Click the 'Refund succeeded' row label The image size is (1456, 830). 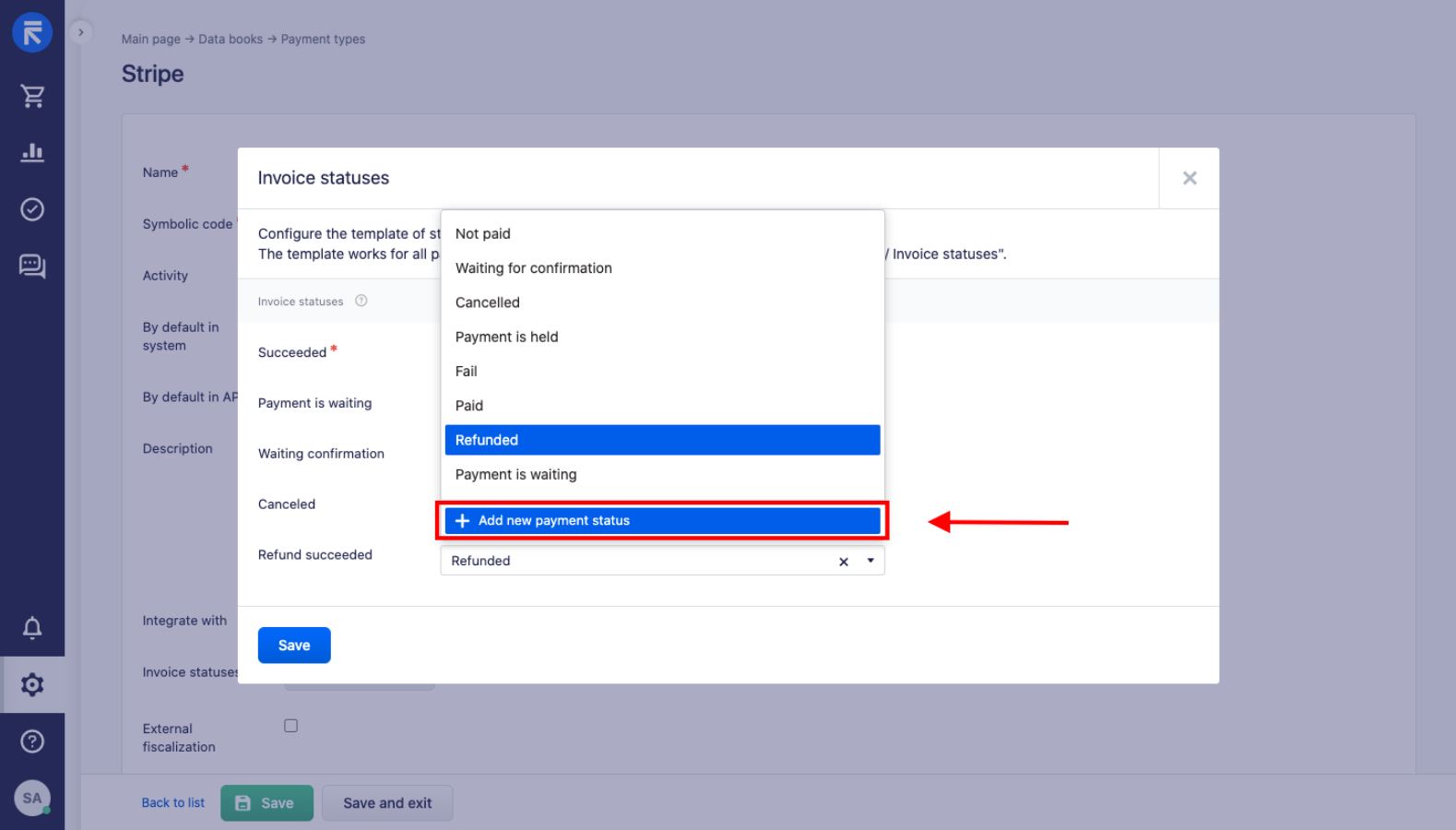(315, 555)
